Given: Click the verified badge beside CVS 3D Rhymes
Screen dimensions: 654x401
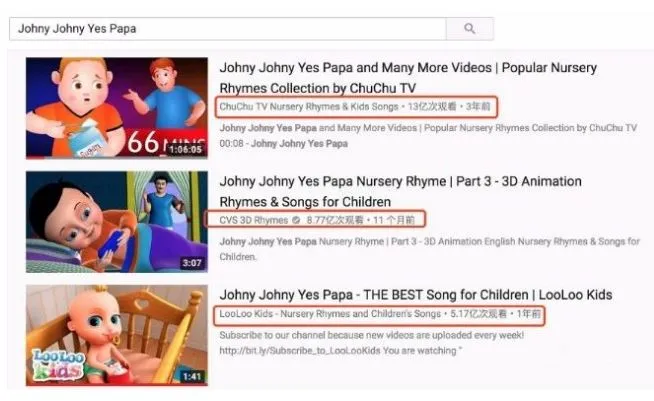Looking at the screenshot, I should click(296, 220).
